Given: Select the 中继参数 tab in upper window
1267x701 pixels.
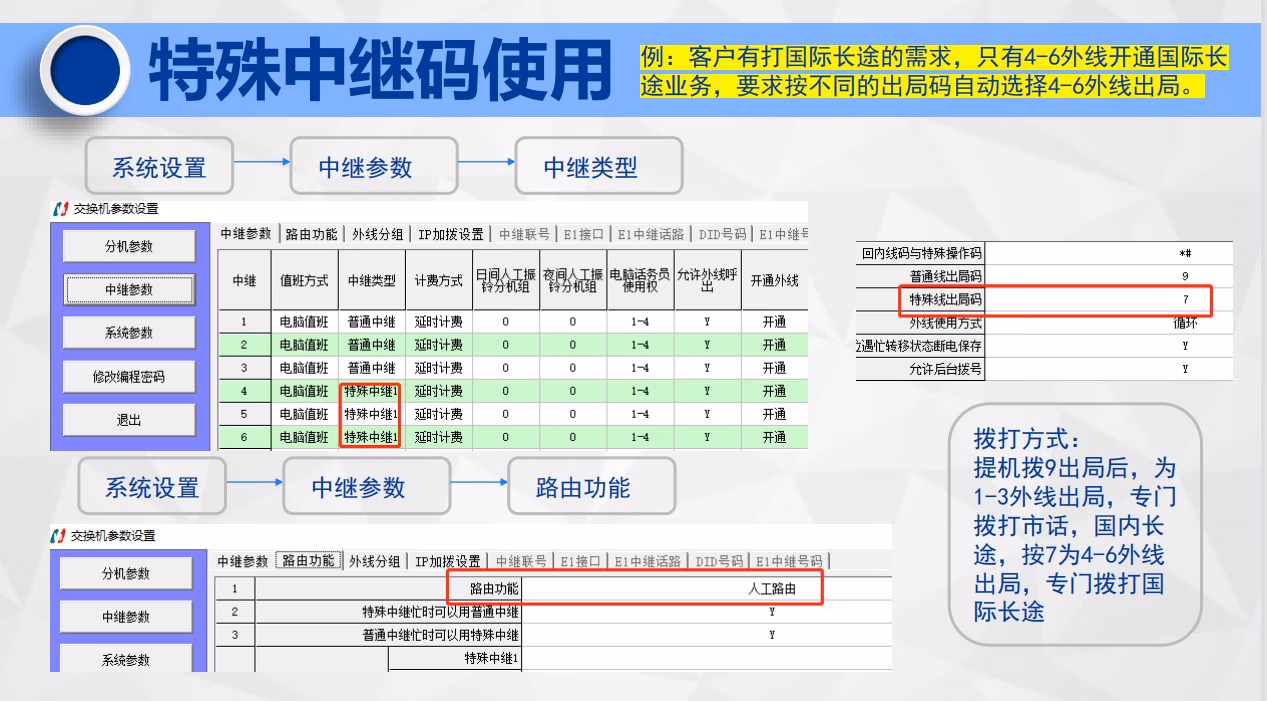Looking at the screenshot, I should [246, 234].
